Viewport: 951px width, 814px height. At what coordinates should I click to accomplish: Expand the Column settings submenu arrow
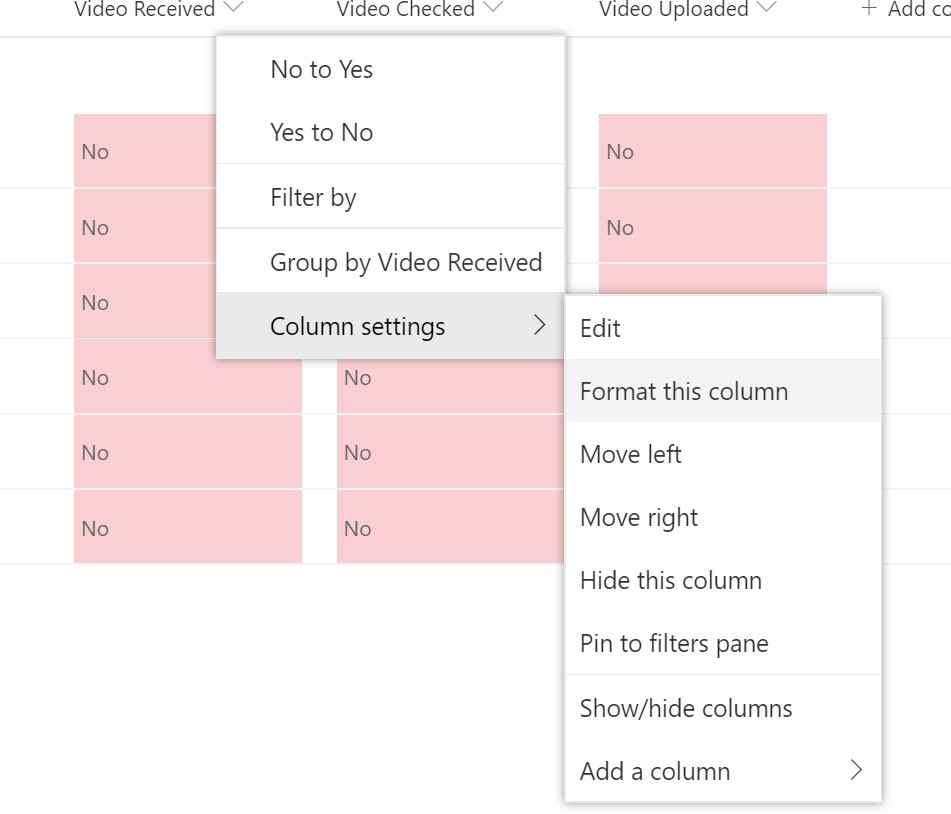click(x=539, y=325)
